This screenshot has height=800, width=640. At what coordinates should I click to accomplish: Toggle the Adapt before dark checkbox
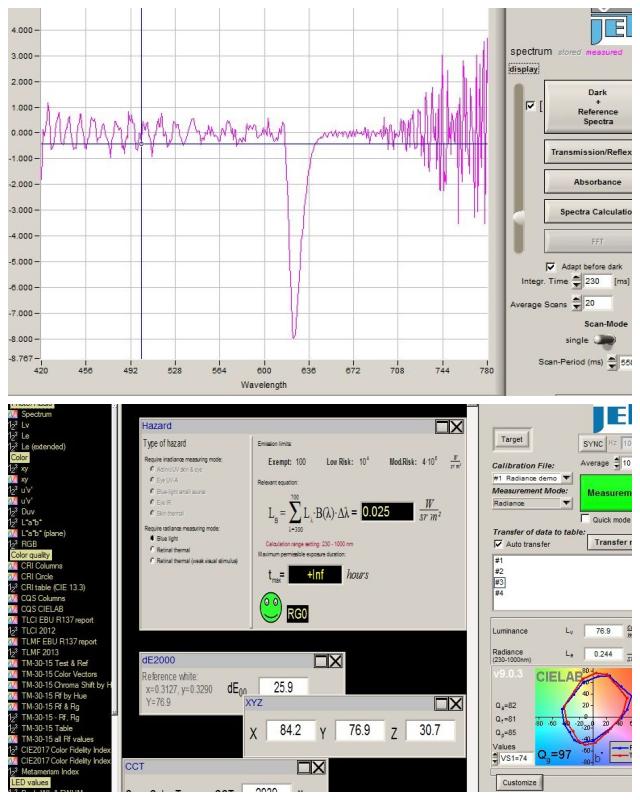pyautogui.click(x=551, y=267)
